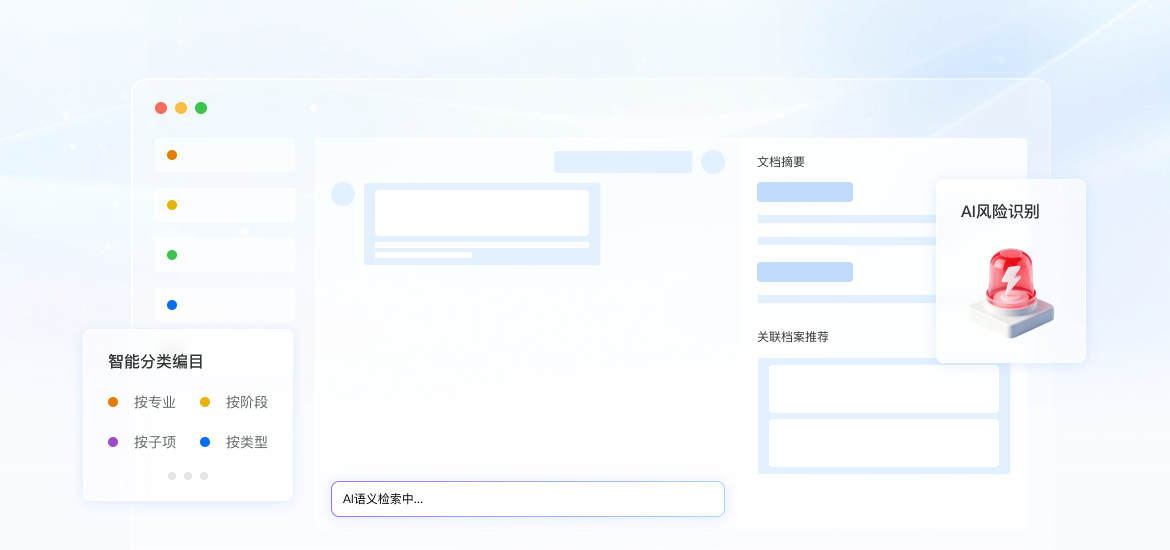This screenshot has width=1170, height=550.
Task: Click the round avatar beside the right chat bubble
Action: [x=713, y=162]
